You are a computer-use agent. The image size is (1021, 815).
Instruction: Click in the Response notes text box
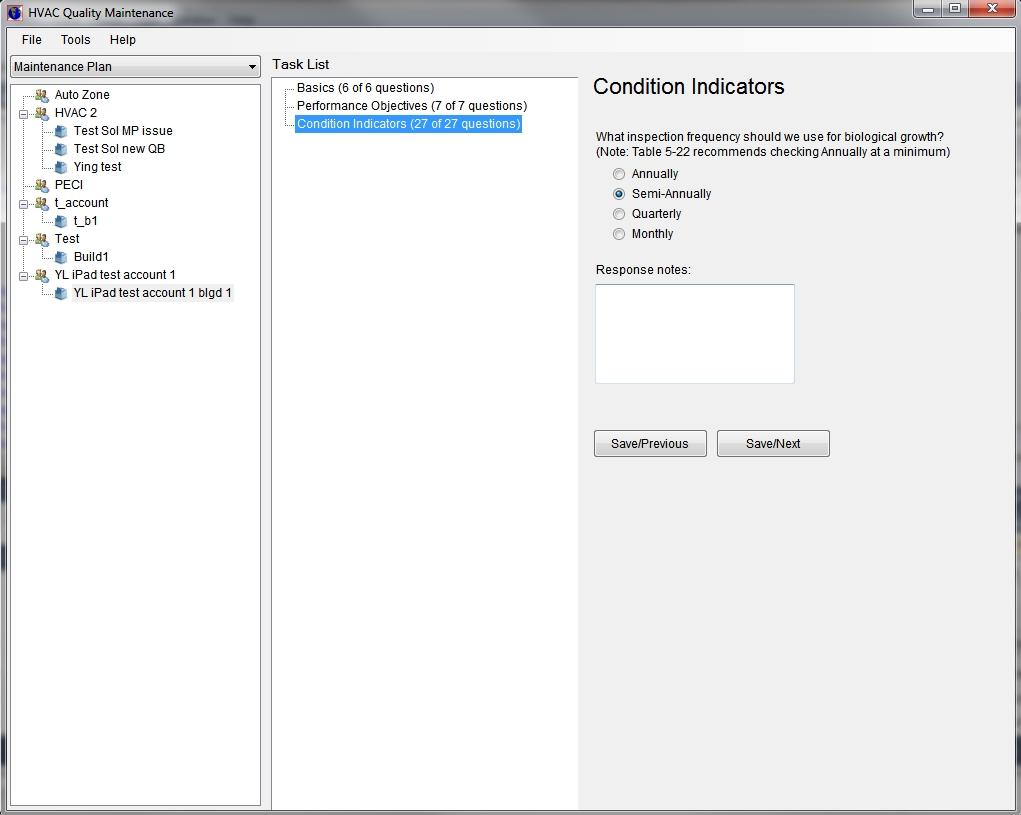tap(695, 333)
